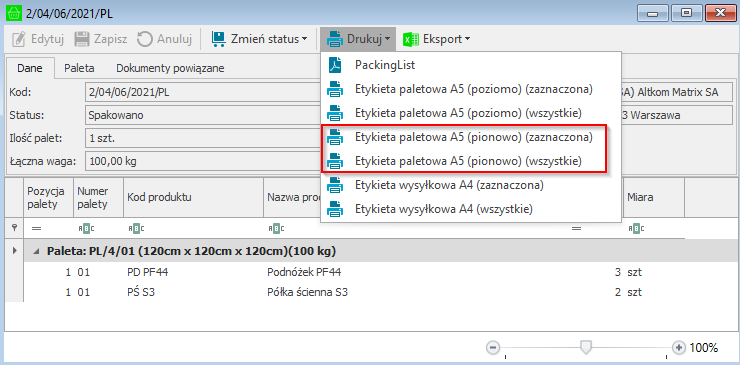Switch to the Dane tab
The image size is (740, 365).
coord(30,68)
